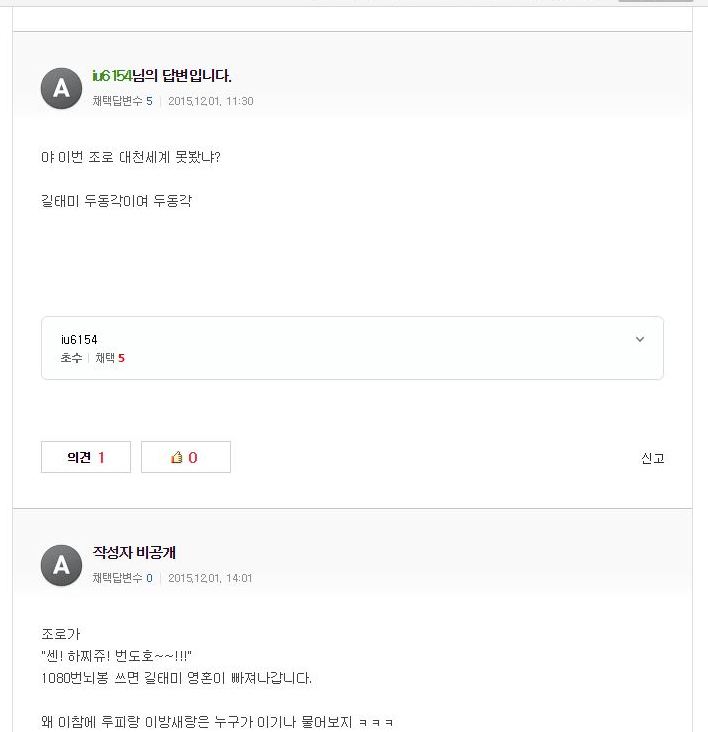The image size is (708, 732).
Task: Click the thumbs-up recommend icon
Action: pyautogui.click(x=176, y=457)
